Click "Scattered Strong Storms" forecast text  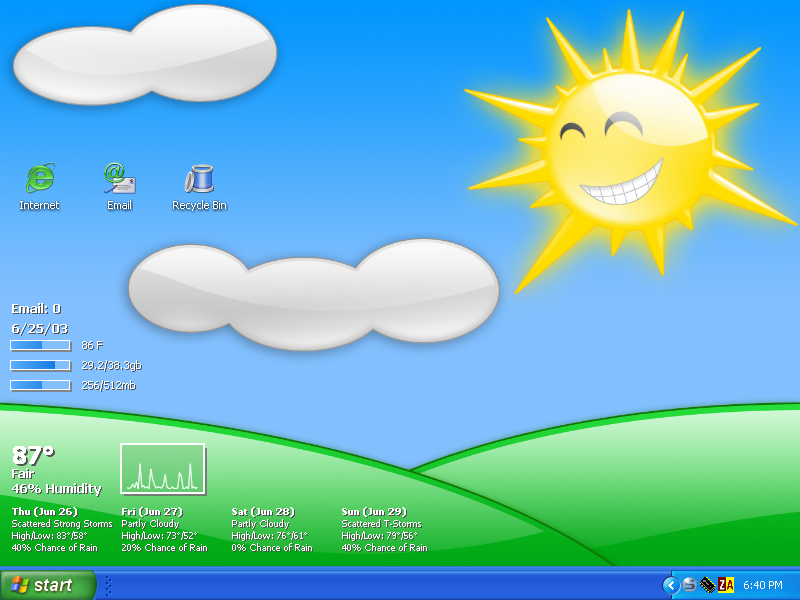tap(62, 524)
